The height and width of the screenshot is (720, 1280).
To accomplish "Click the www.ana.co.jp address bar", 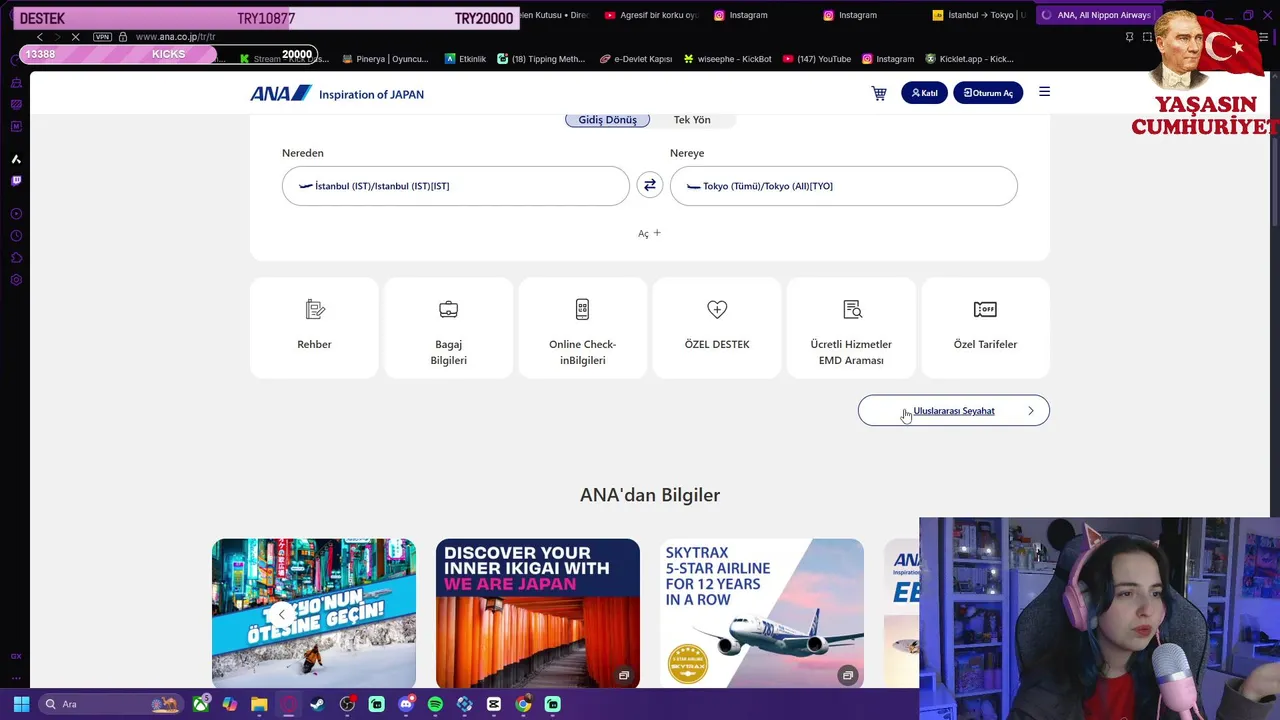I will (x=176, y=37).
